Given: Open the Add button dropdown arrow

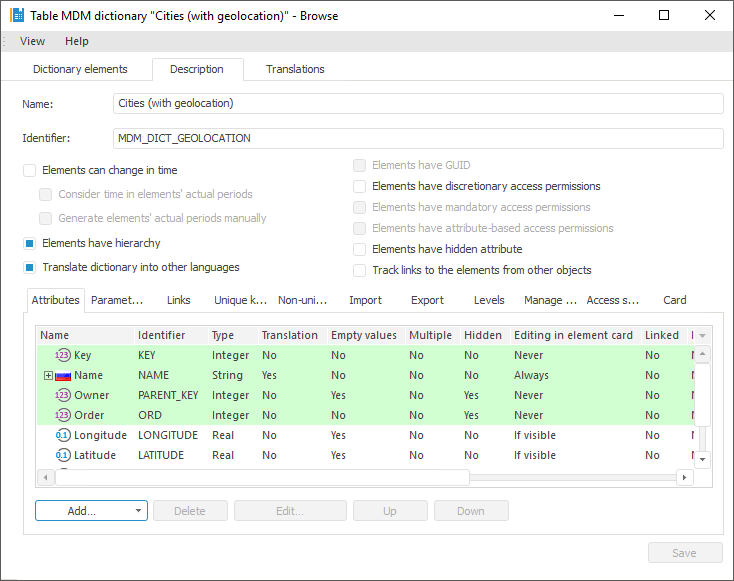Looking at the screenshot, I should [x=137, y=511].
